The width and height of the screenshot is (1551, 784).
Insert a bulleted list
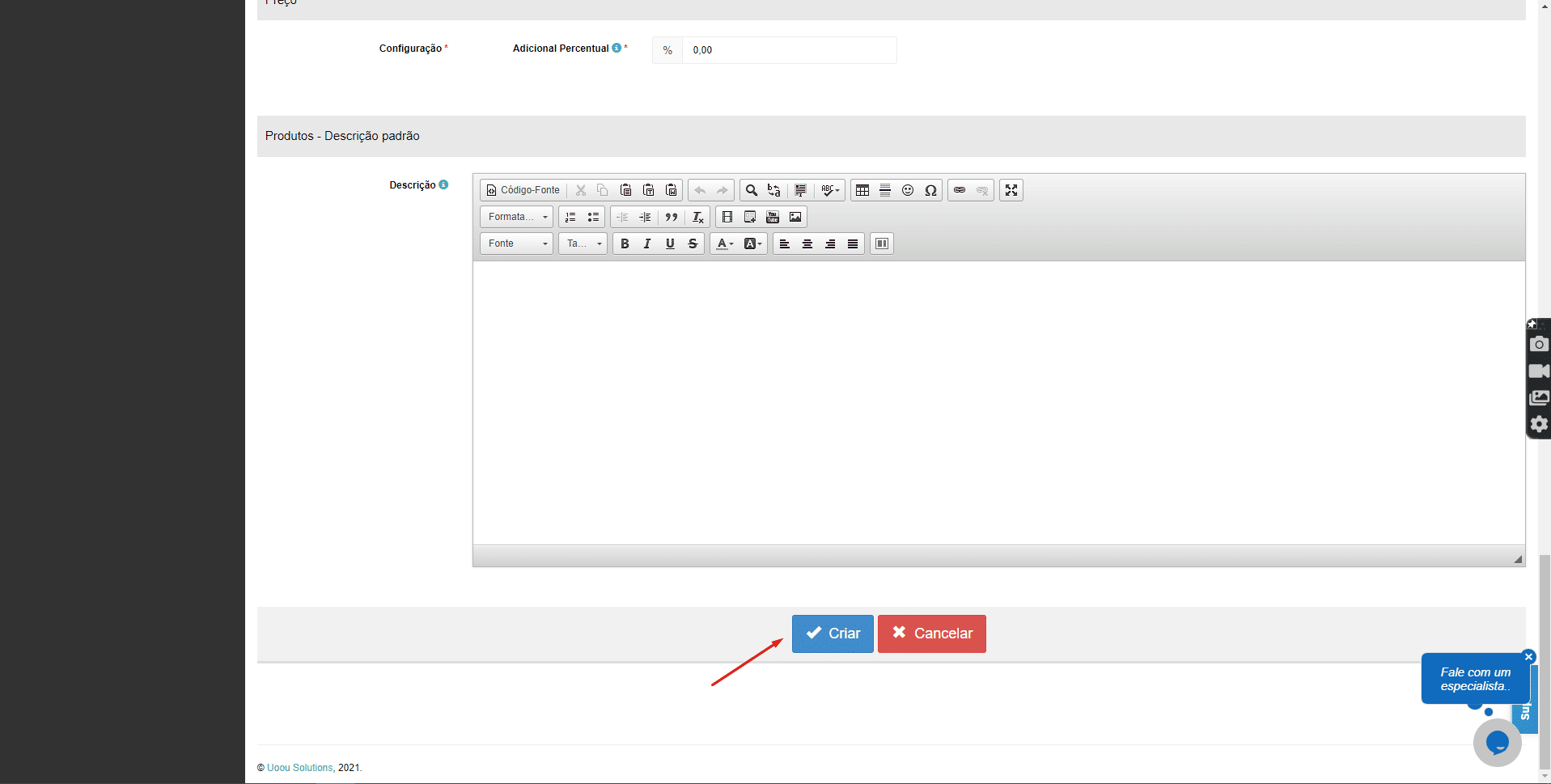pos(593,217)
